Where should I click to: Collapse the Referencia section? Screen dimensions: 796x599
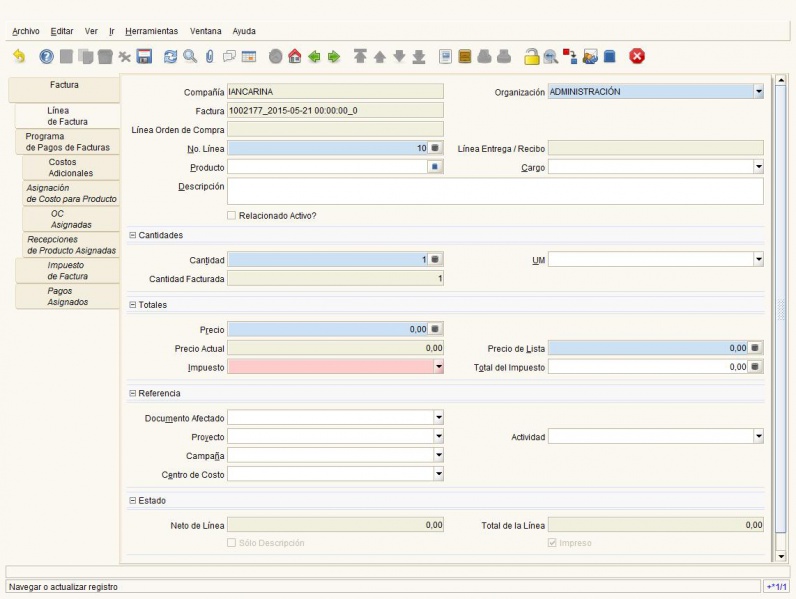pos(132,393)
